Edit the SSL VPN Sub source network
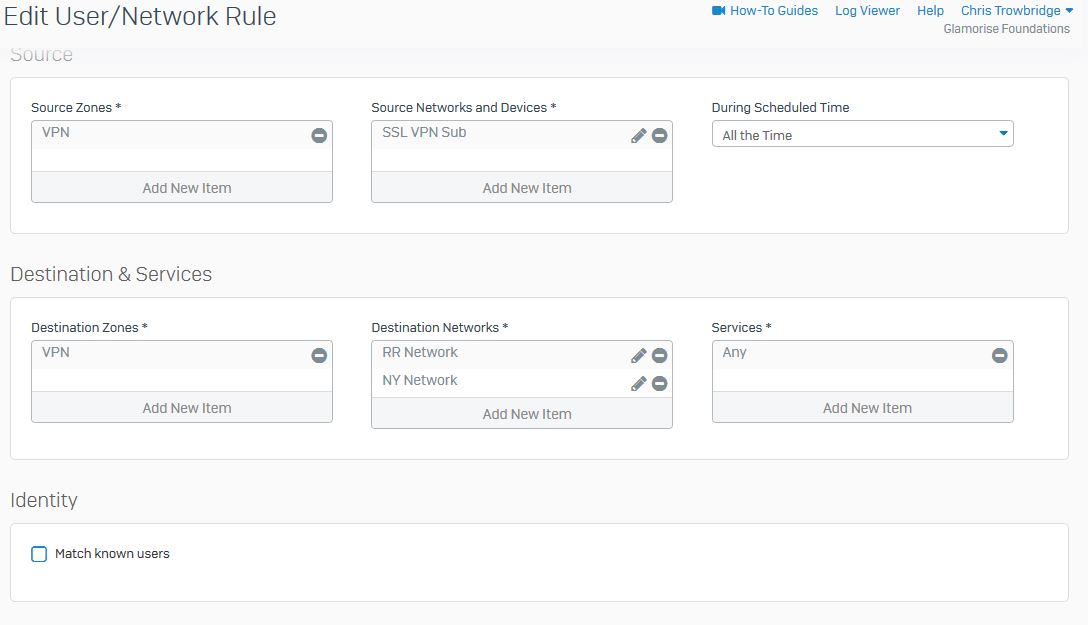The height and width of the screenshot is (625, 1088). (638, 135)
